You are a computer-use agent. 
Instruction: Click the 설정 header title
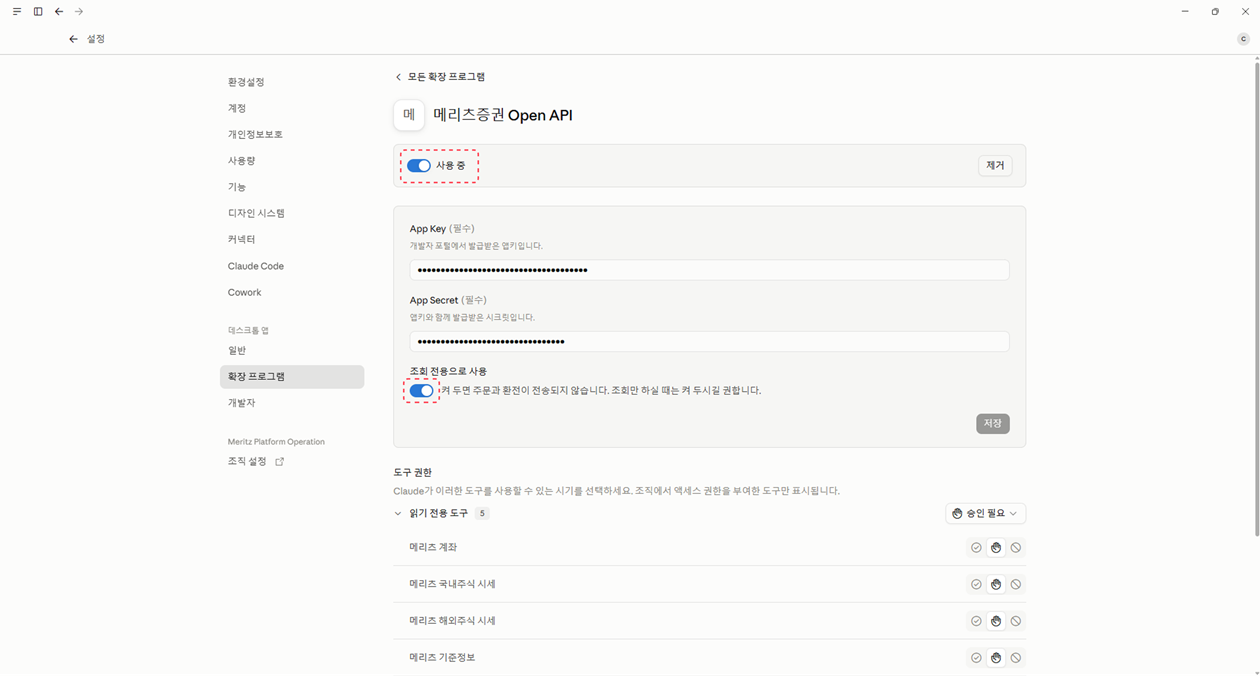tap(96, 39)
